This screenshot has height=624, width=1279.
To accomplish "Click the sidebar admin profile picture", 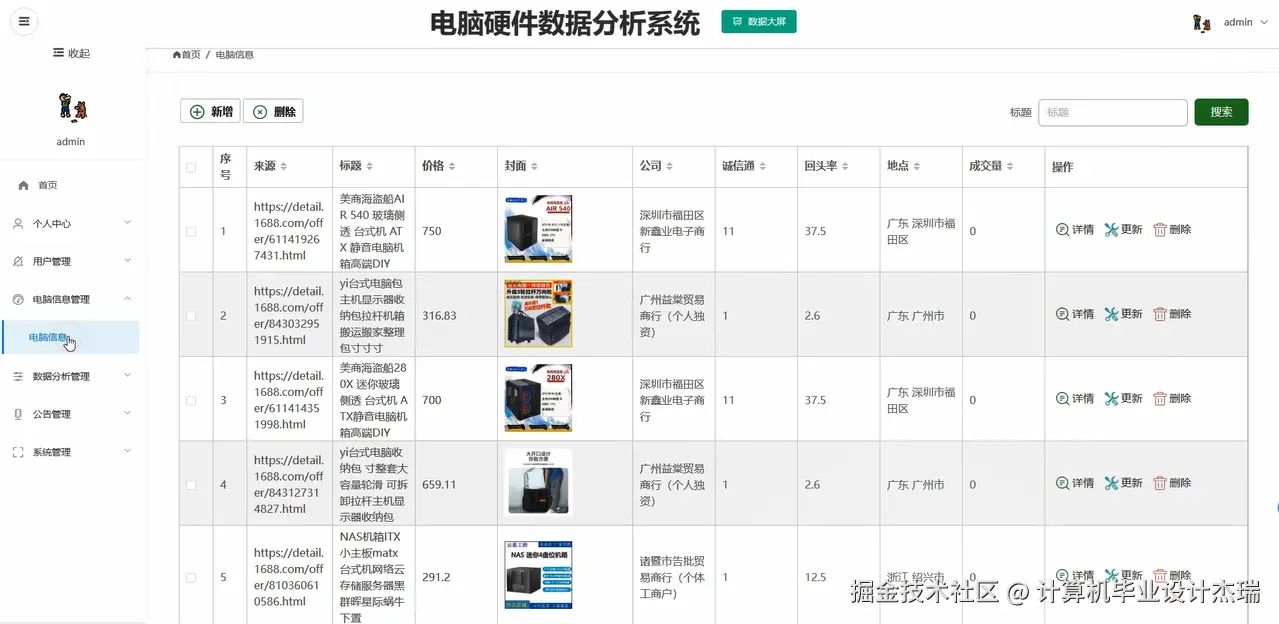I will pos(72,107).
